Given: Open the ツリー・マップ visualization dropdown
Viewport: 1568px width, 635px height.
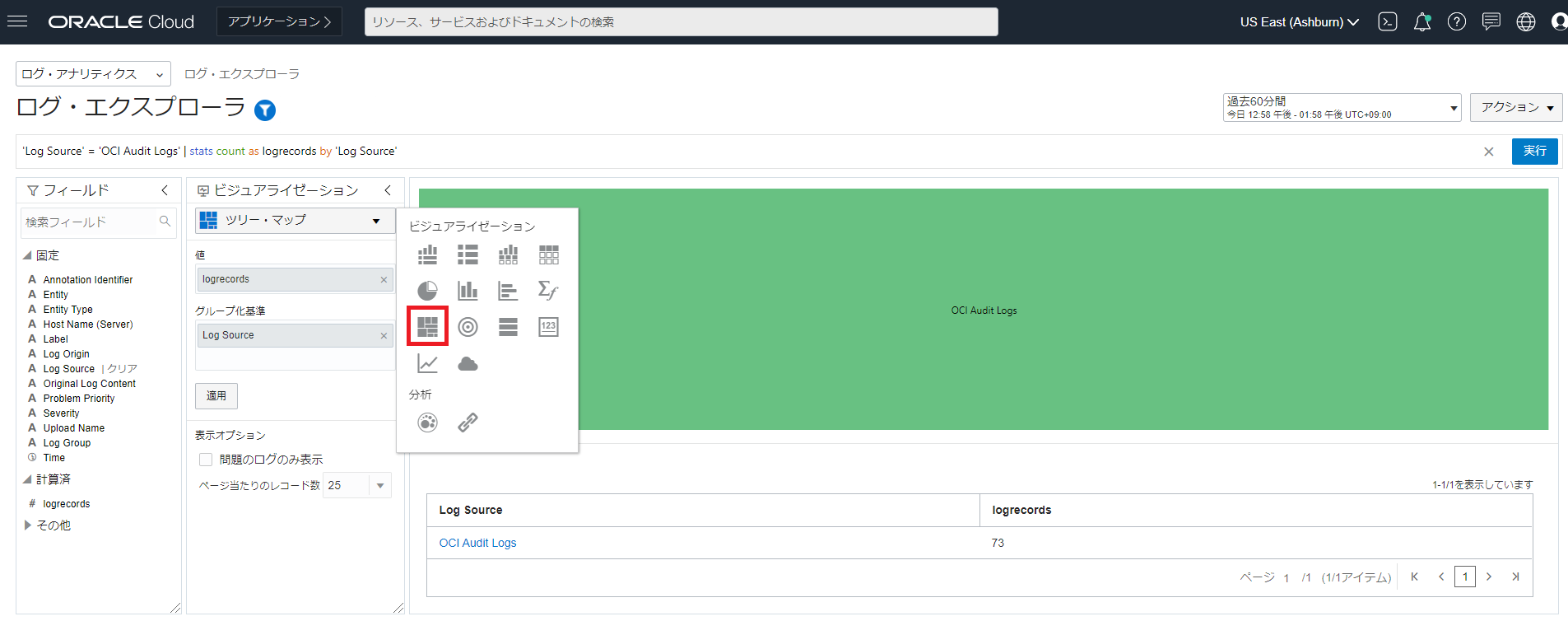Looking at the screenshot, I should click(291, 220).
